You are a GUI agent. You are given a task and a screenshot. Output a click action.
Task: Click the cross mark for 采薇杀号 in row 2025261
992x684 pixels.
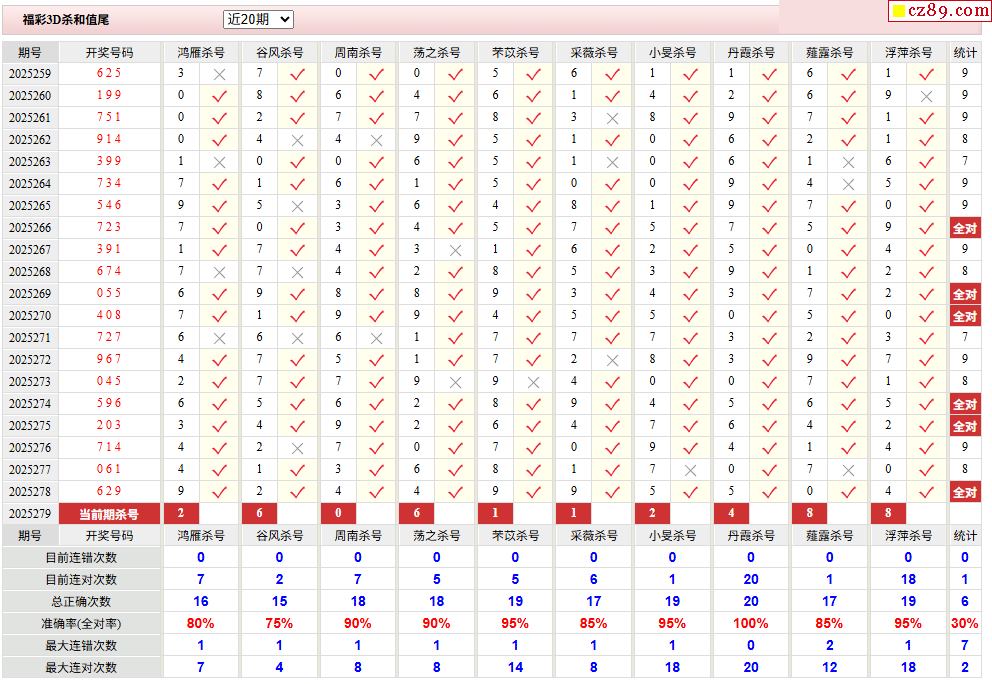(x=612, y=118)
